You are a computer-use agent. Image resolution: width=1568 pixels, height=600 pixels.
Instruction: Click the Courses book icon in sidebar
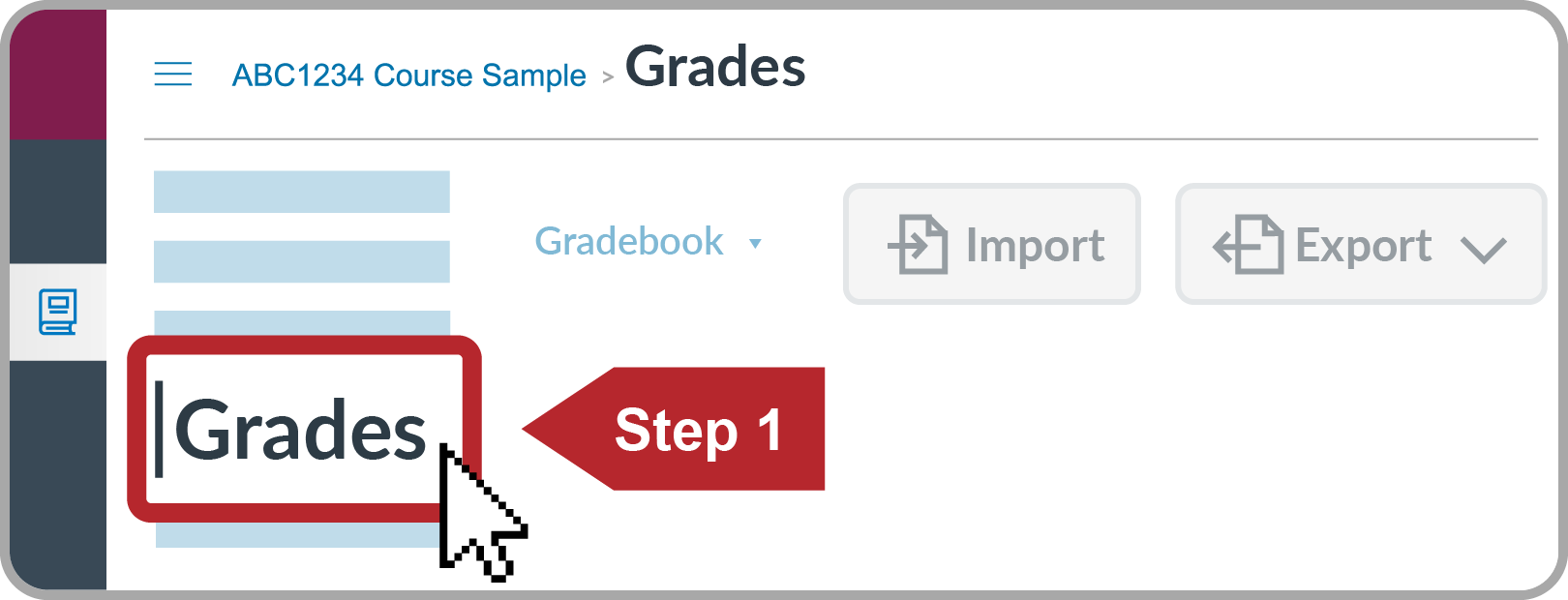tap(58, 313)
